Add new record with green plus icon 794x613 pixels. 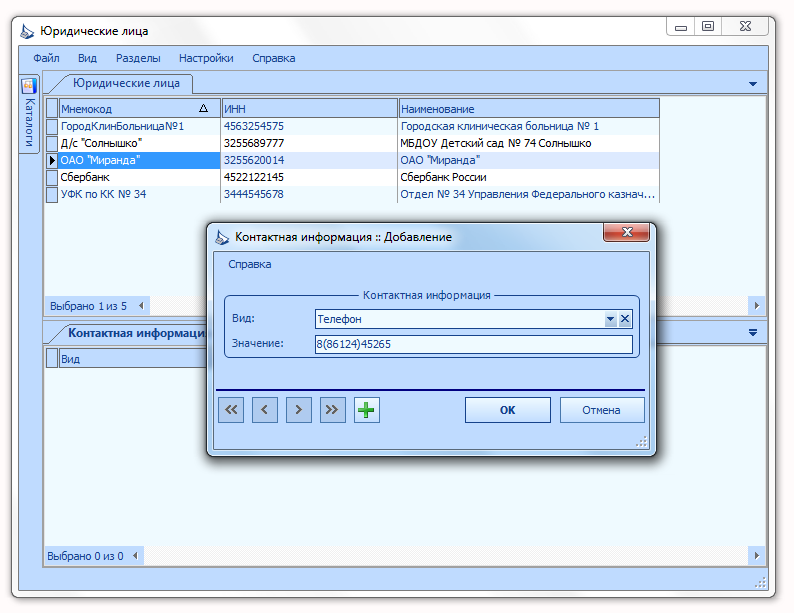tap(367, 410)
